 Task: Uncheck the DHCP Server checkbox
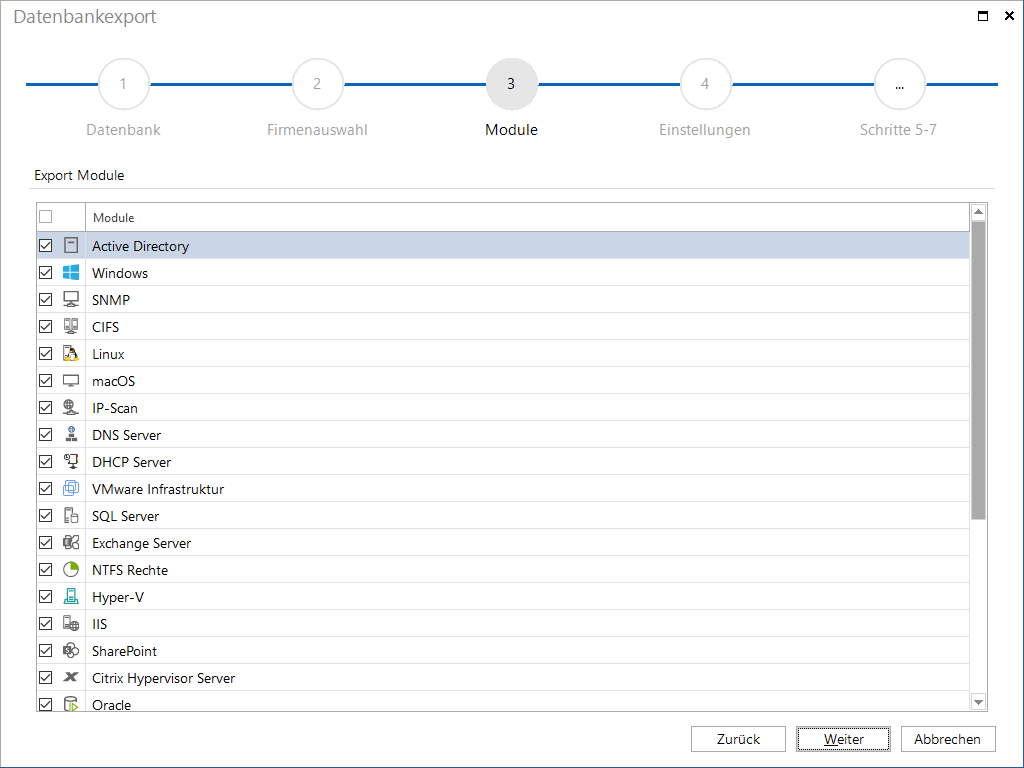[46, 461]
